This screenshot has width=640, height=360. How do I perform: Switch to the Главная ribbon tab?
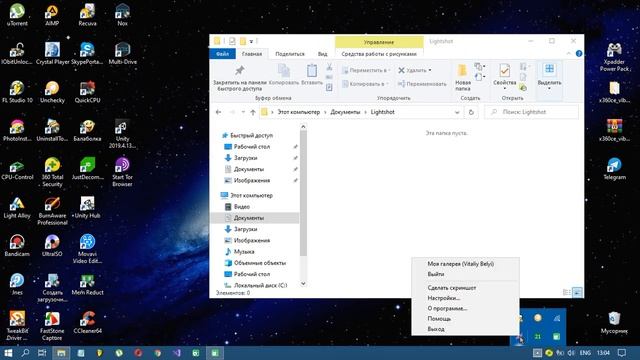coord(252,54)
